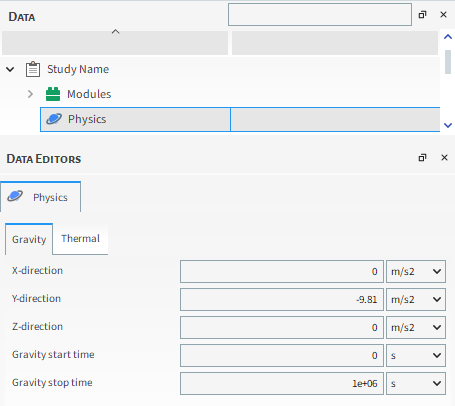This screenshot has width=455, height=406.
Task: Select the Physics tab in Data Editors
Action: 40,197
